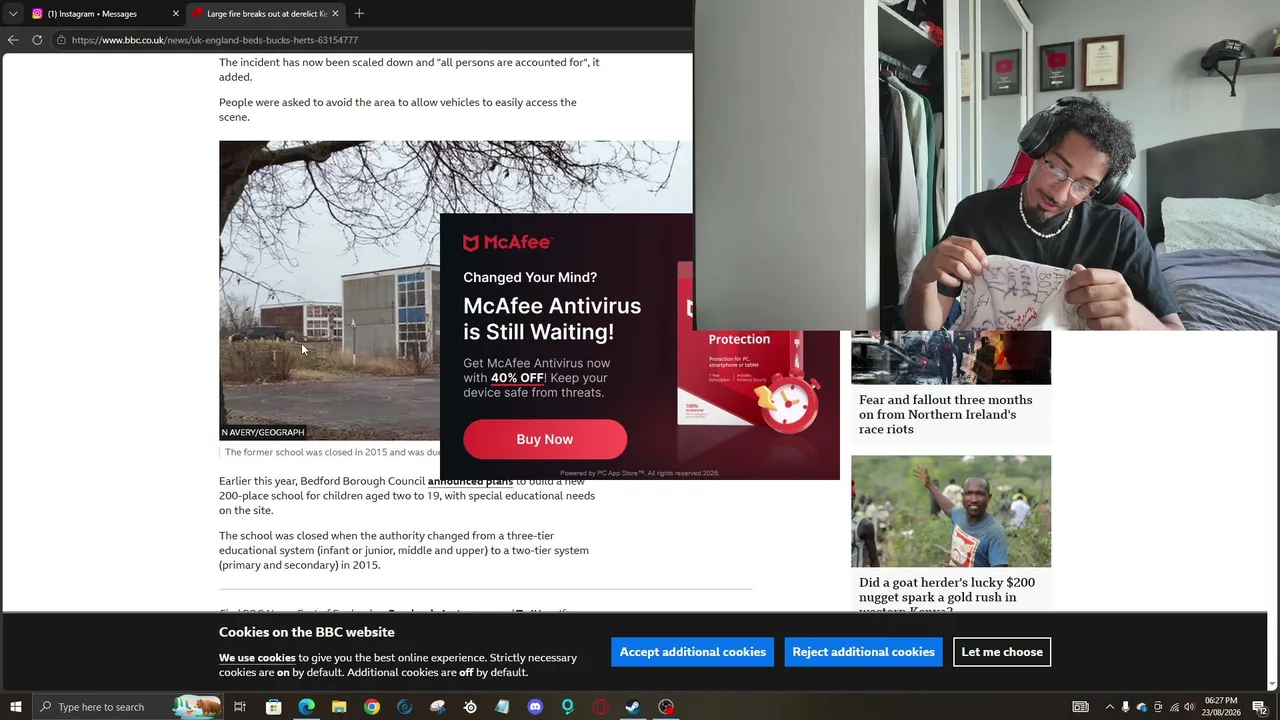Reload the BBC page

[37, 40]
